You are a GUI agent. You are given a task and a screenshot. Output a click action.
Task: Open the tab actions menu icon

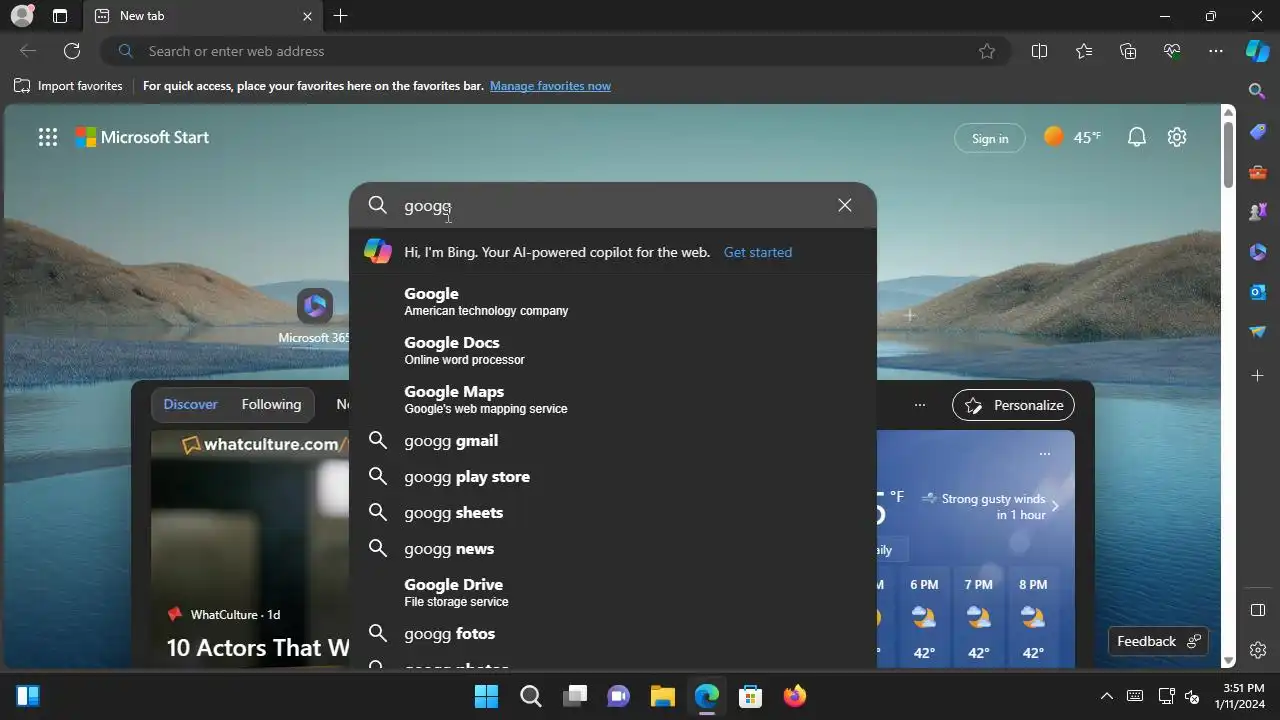[60, 16]
